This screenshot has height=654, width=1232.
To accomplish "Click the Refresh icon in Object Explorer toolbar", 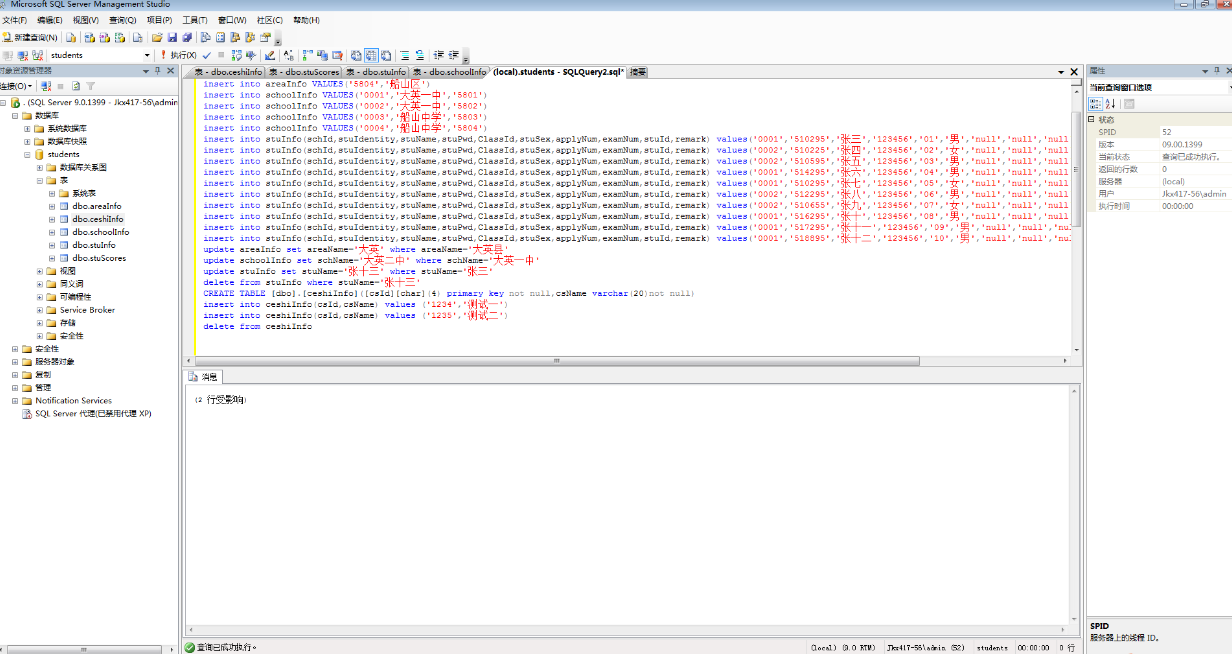I will pyautogui.click(x=75, y=86).
